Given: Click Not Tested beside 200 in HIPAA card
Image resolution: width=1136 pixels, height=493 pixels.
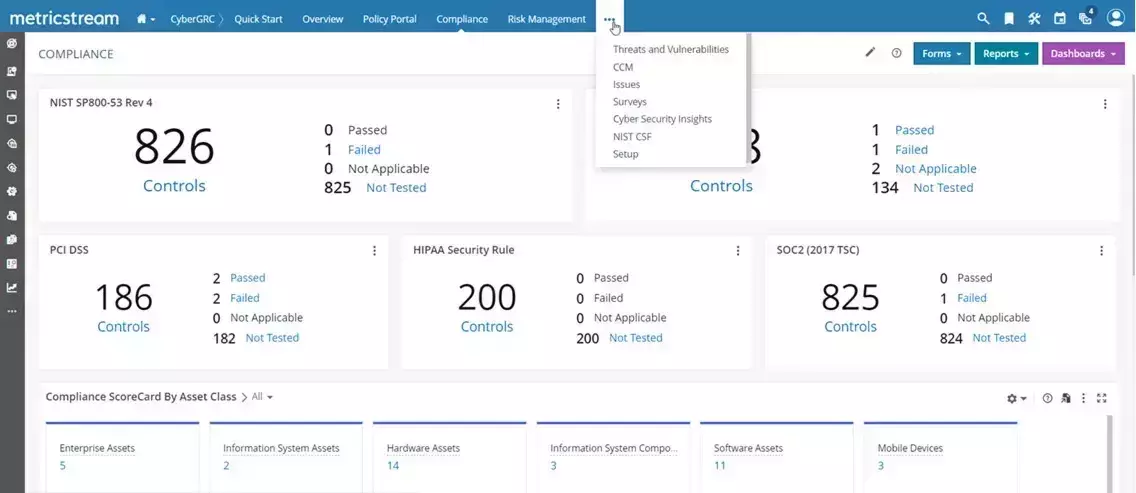Looking at the screenshot, I should point(635,338).
